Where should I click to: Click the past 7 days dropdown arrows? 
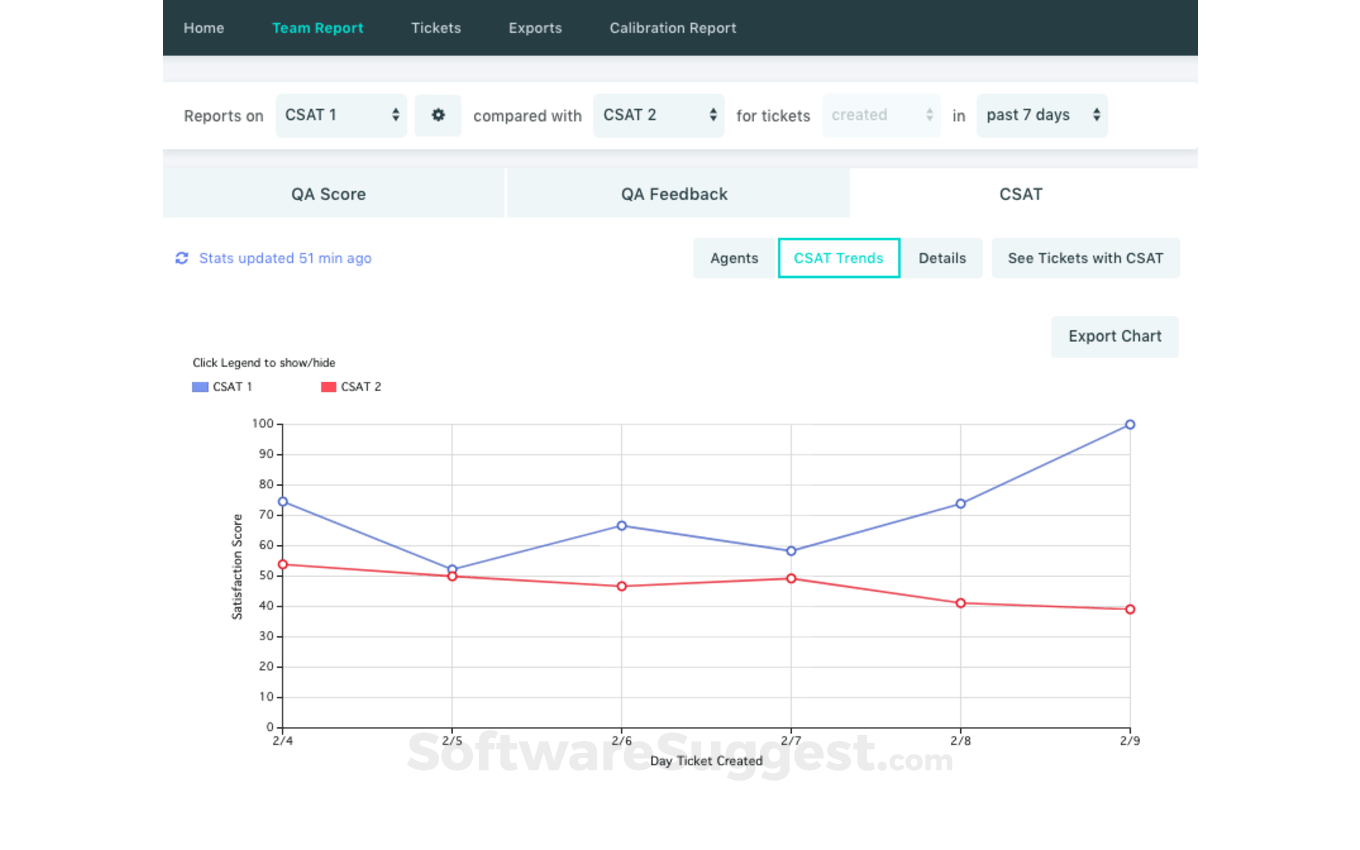point(1097,115)
